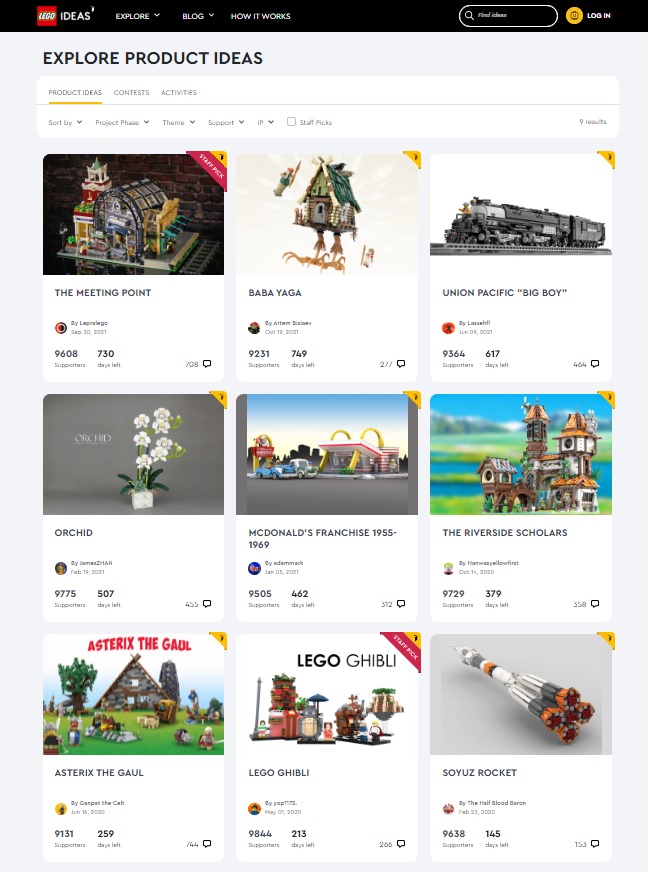Switch to the Contests tab
This screenshot has height=873, width=648.
[x=131, y=92]
